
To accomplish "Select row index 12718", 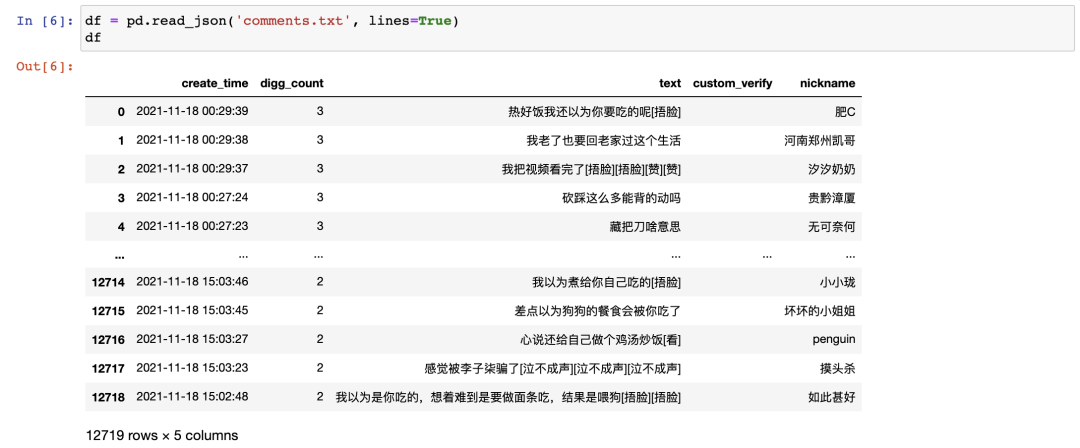I will (x=109, y=398).
